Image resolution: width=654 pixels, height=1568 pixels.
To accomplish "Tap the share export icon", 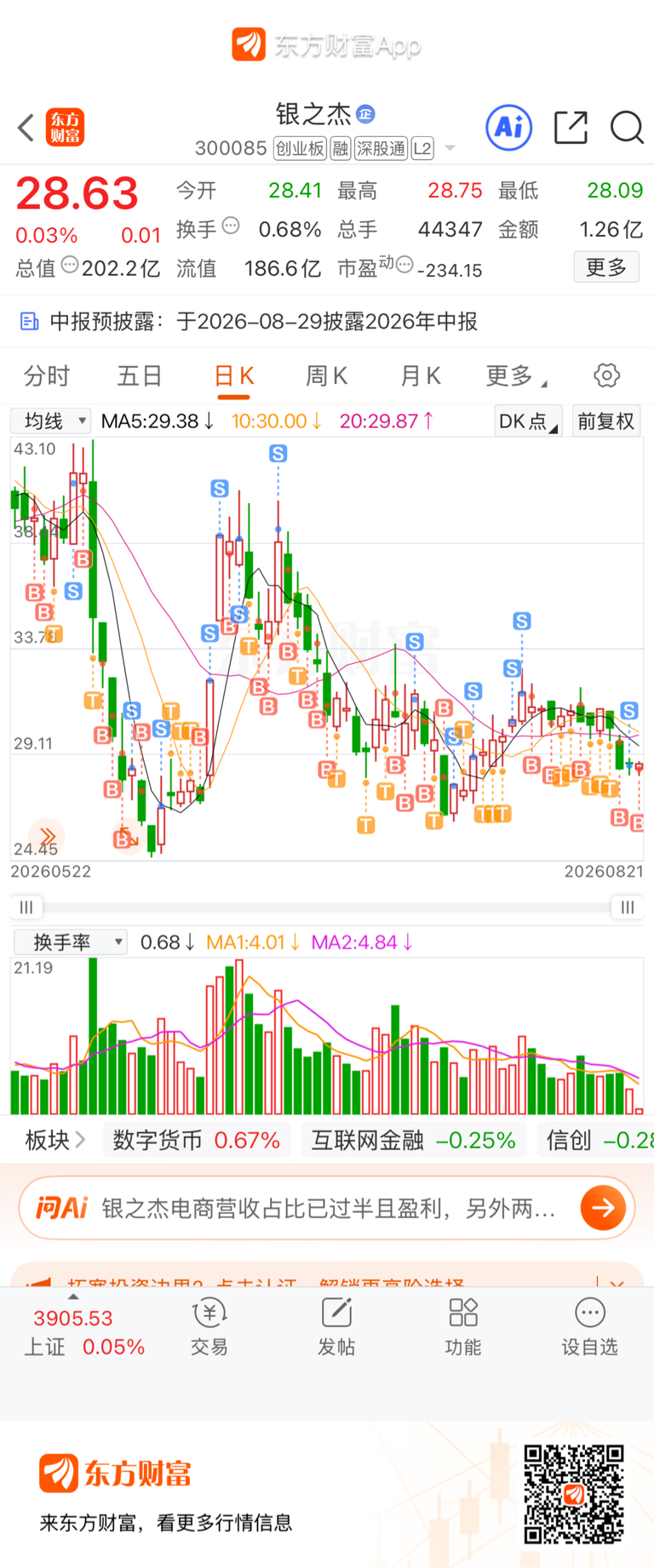I will pos(571,128).
